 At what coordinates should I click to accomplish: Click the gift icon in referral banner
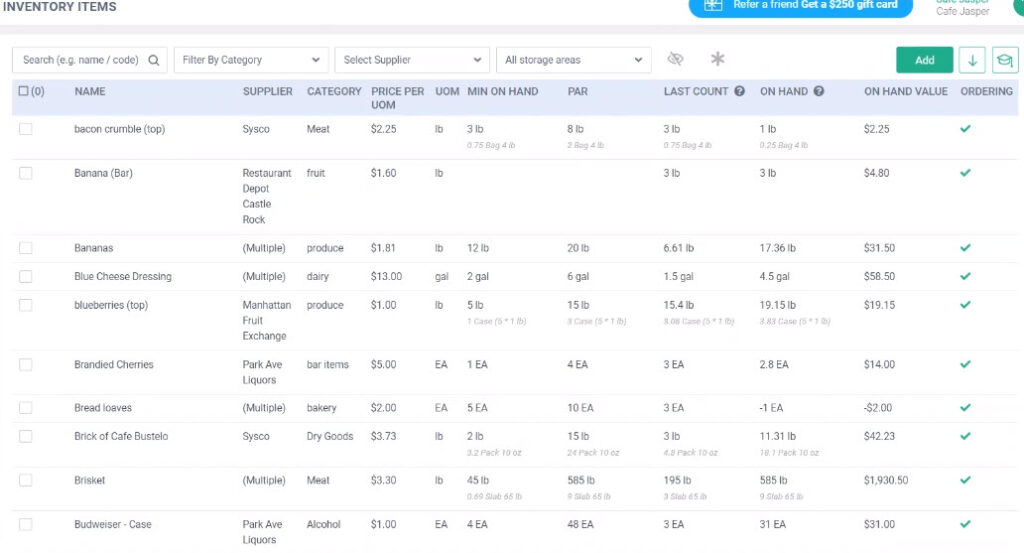pyautogui.click(x=712, y=5)
